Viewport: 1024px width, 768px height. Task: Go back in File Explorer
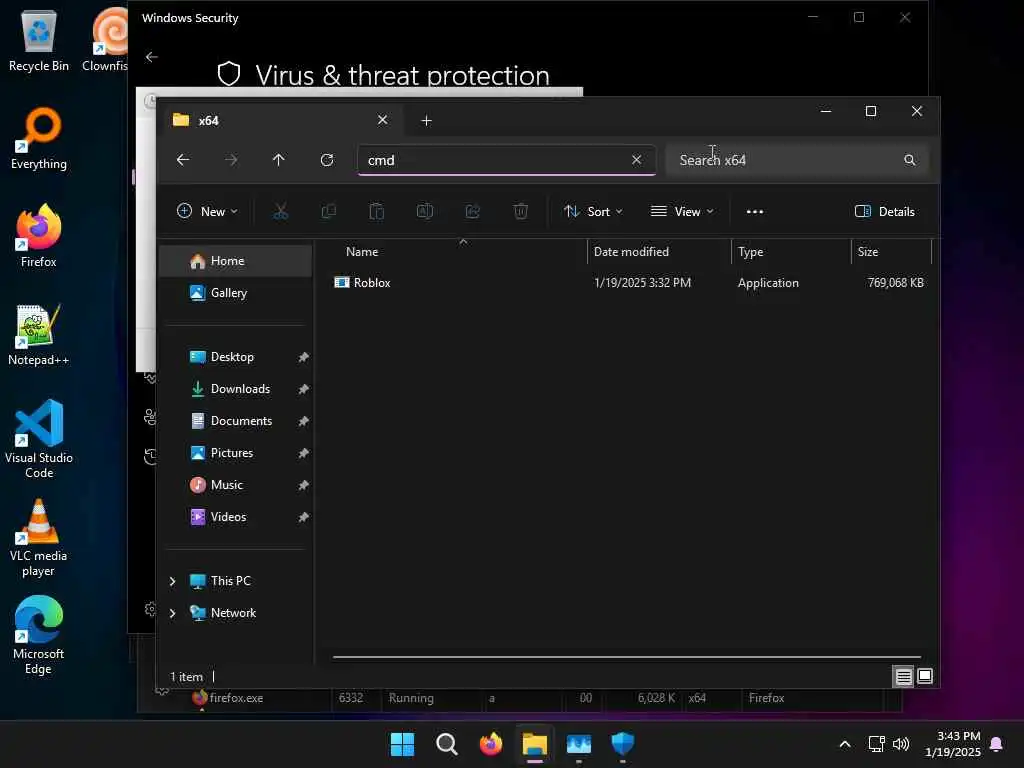click(183, 160)
